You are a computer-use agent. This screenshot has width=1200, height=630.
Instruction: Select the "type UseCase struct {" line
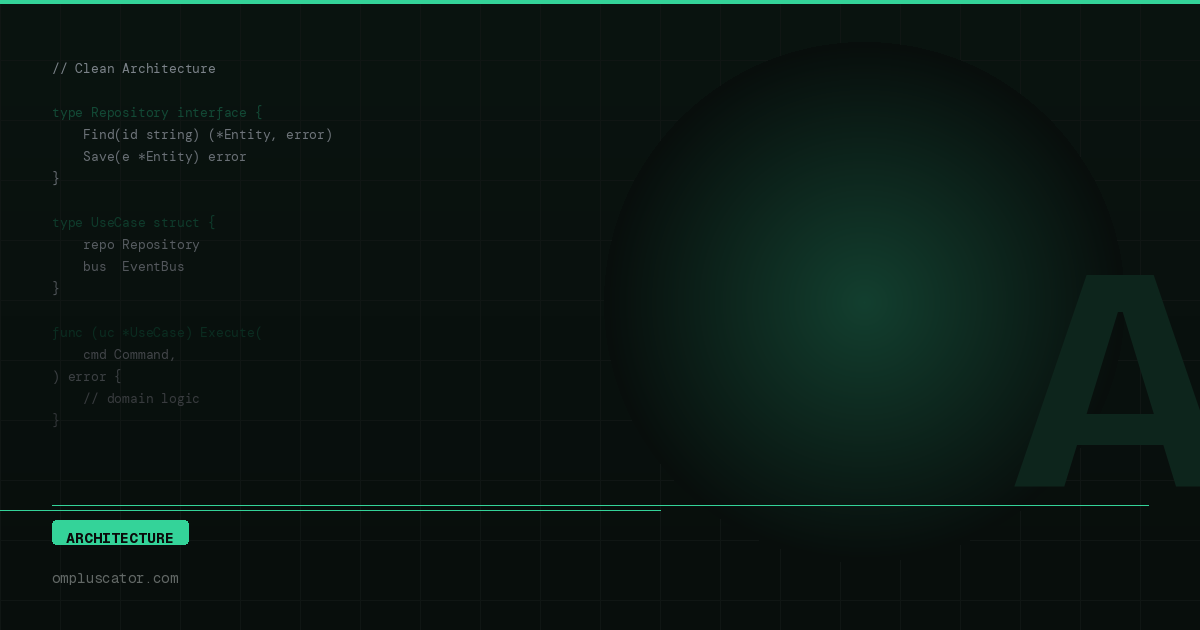coord(133,223)
